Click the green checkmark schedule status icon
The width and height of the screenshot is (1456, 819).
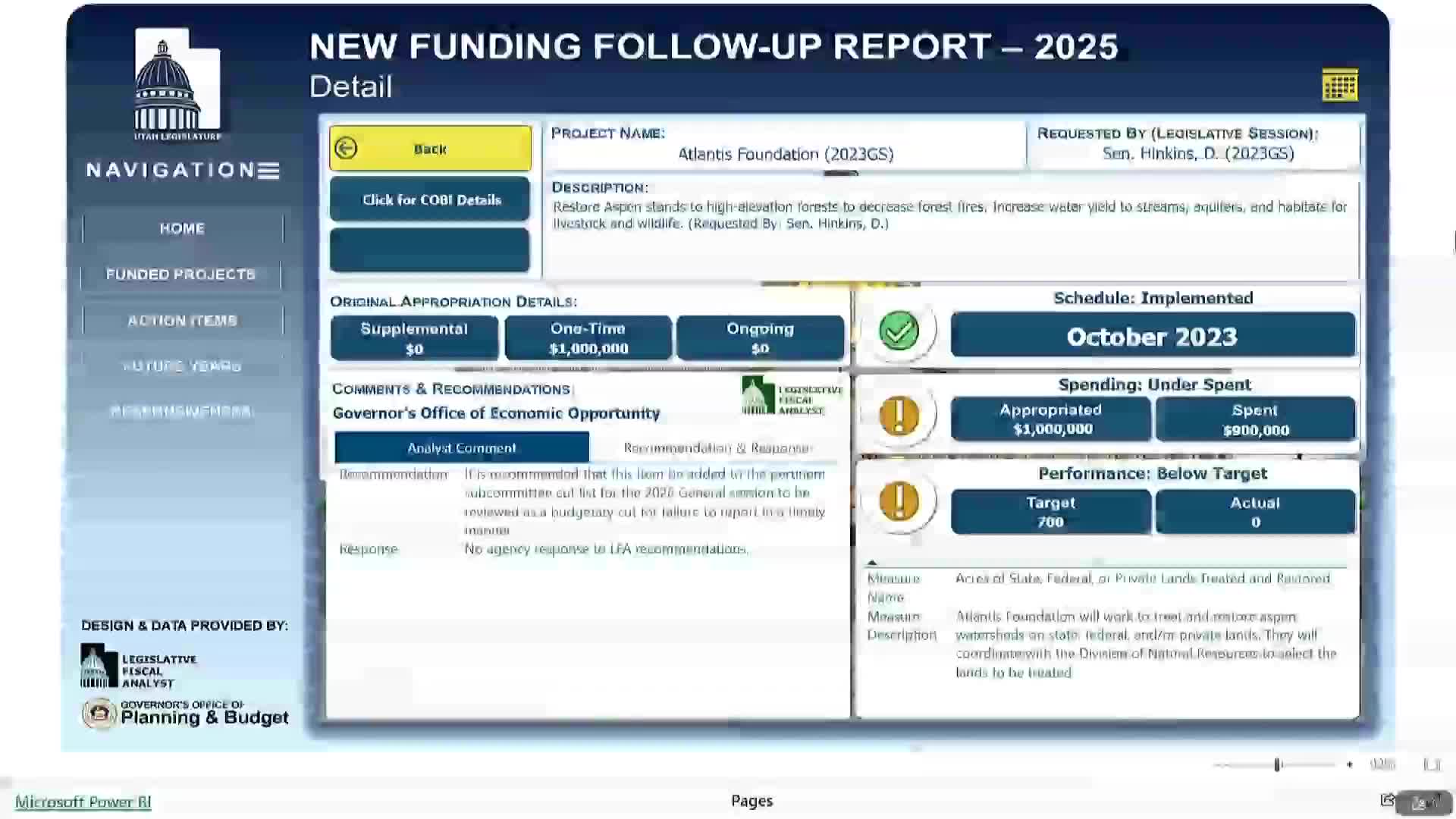[899, 331]
